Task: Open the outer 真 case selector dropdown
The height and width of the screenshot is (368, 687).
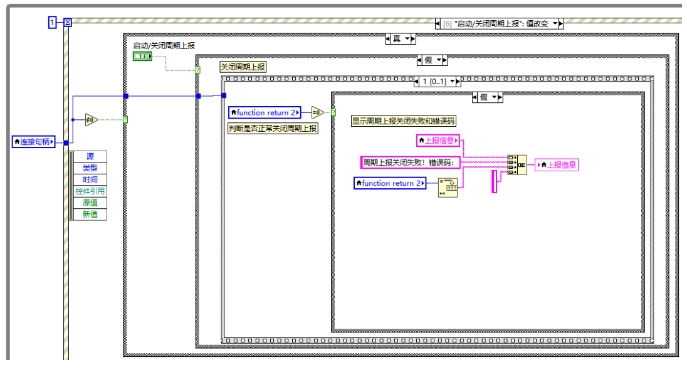Action: (407, 39)
